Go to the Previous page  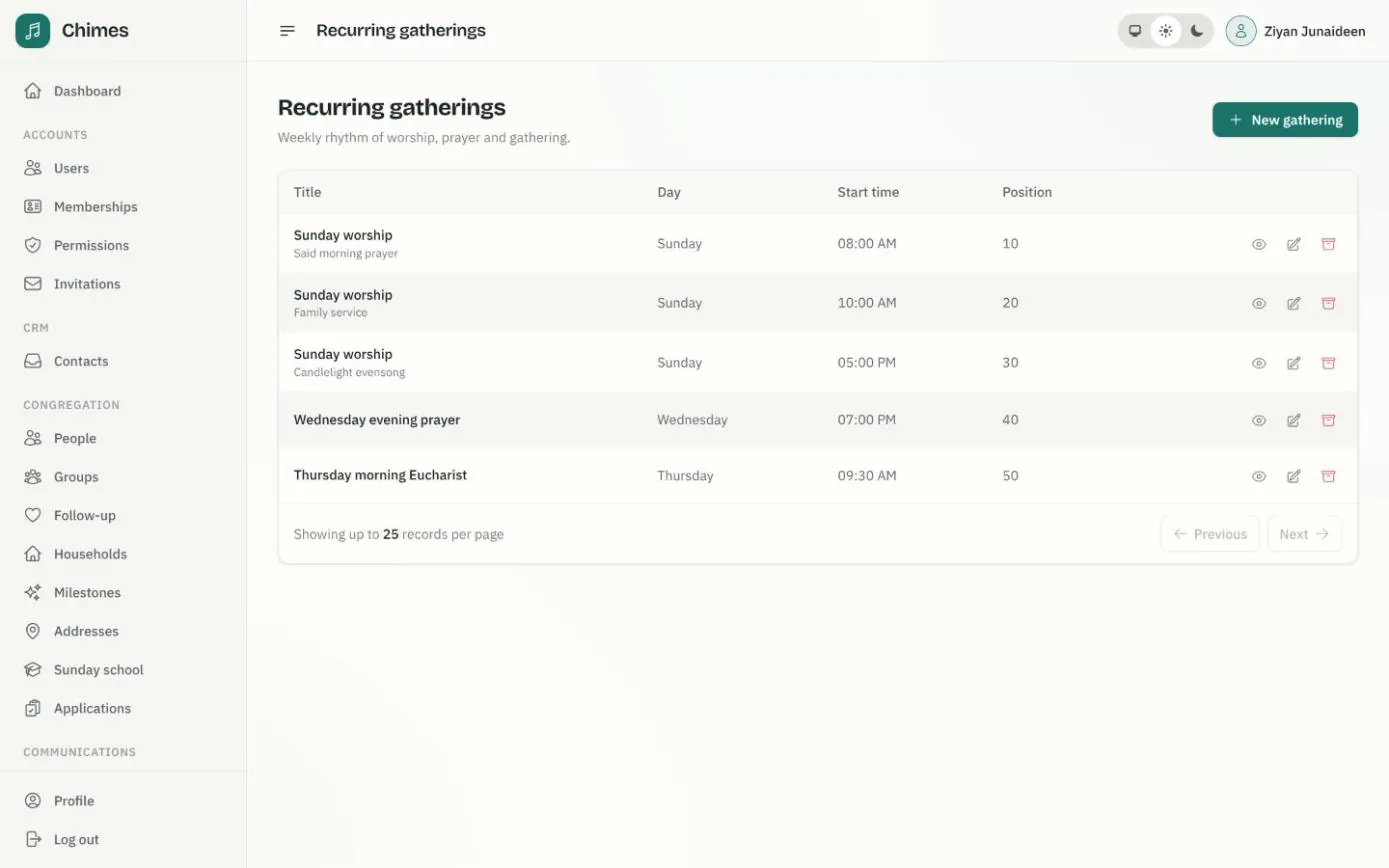pyautogui.click(x=1210, y=534)
